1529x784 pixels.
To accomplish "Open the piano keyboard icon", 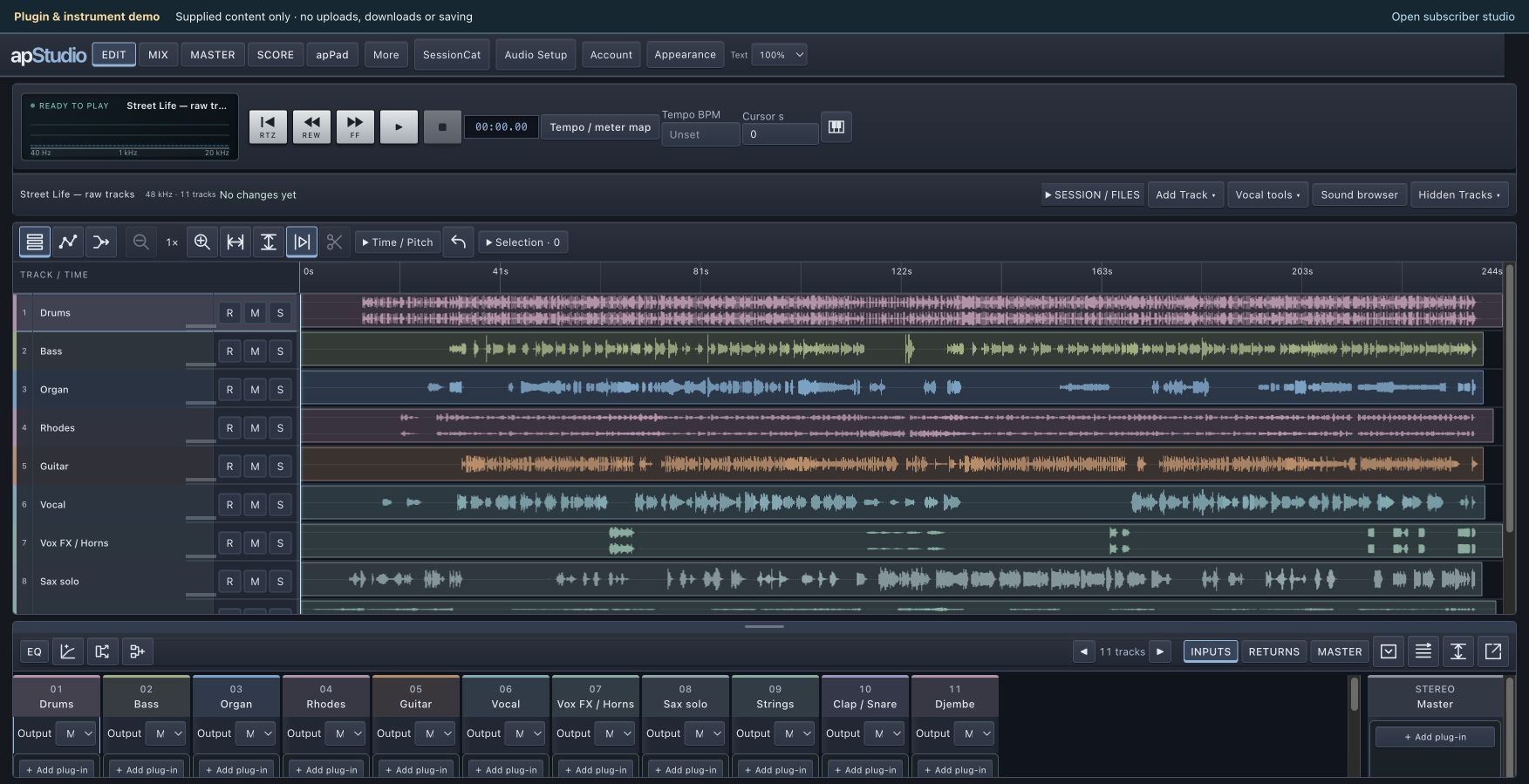I will [x=836, y=126].
